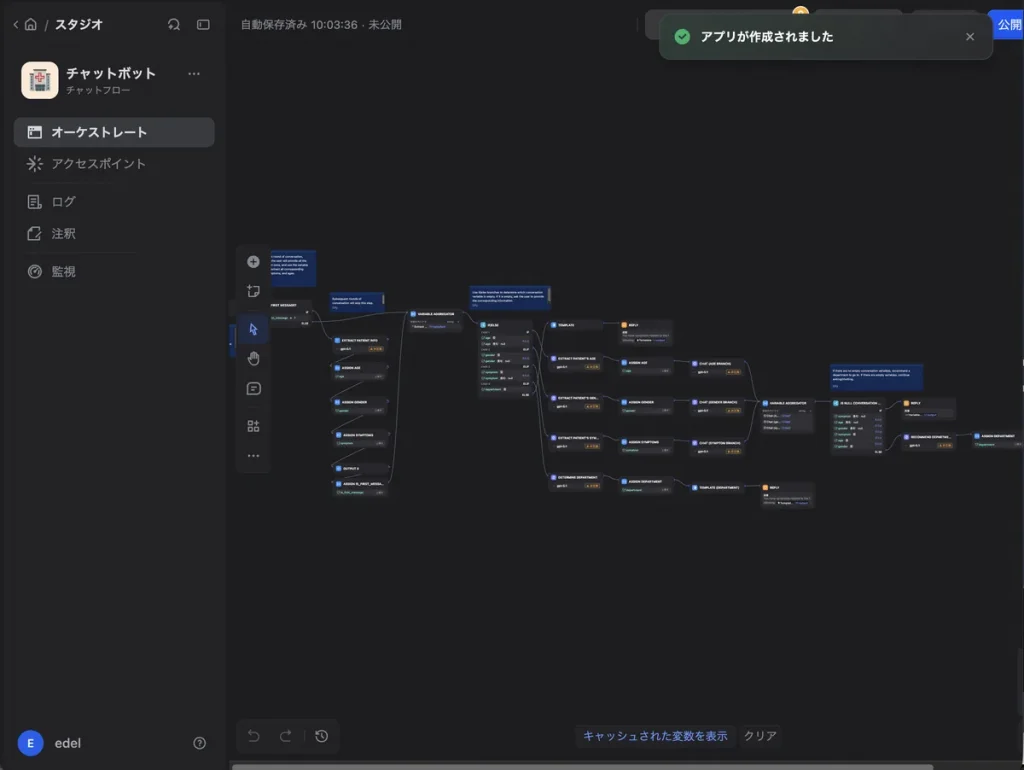The image size is (1024, 770).
Task: Click the redo arrow button
Action: 286,736
